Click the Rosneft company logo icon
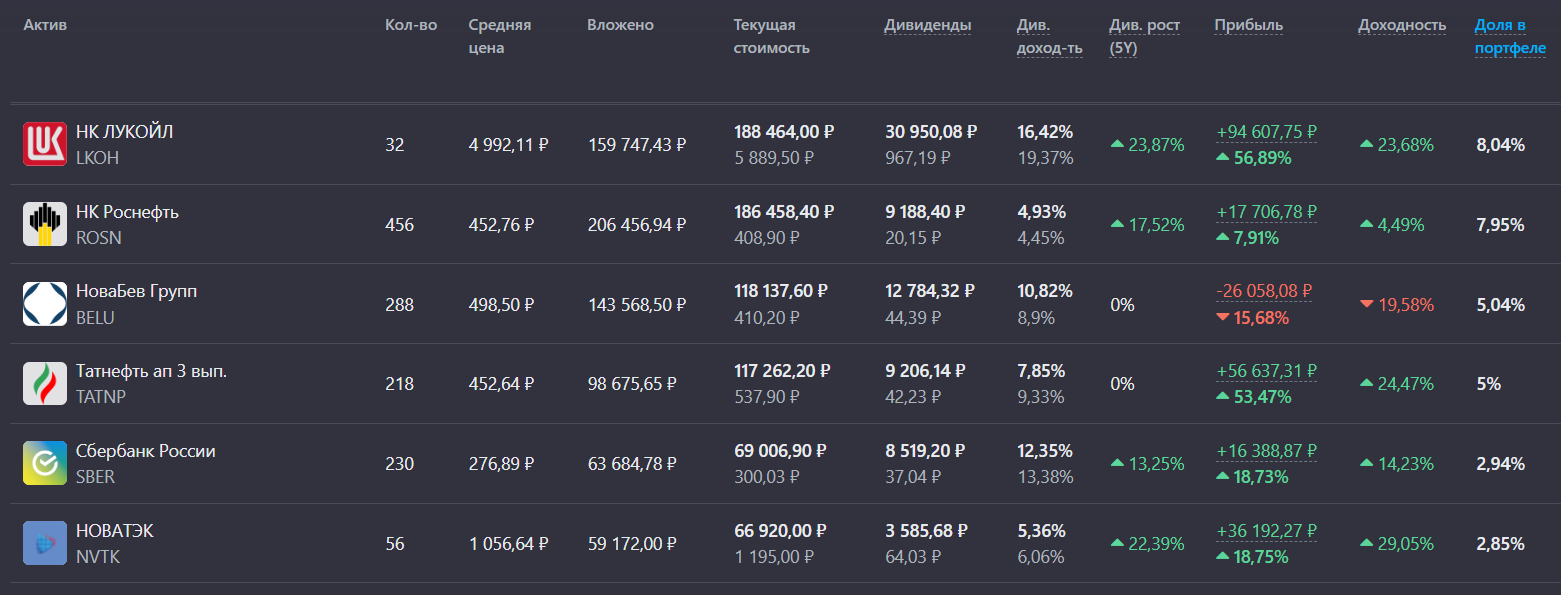 (x=45, y=224)
